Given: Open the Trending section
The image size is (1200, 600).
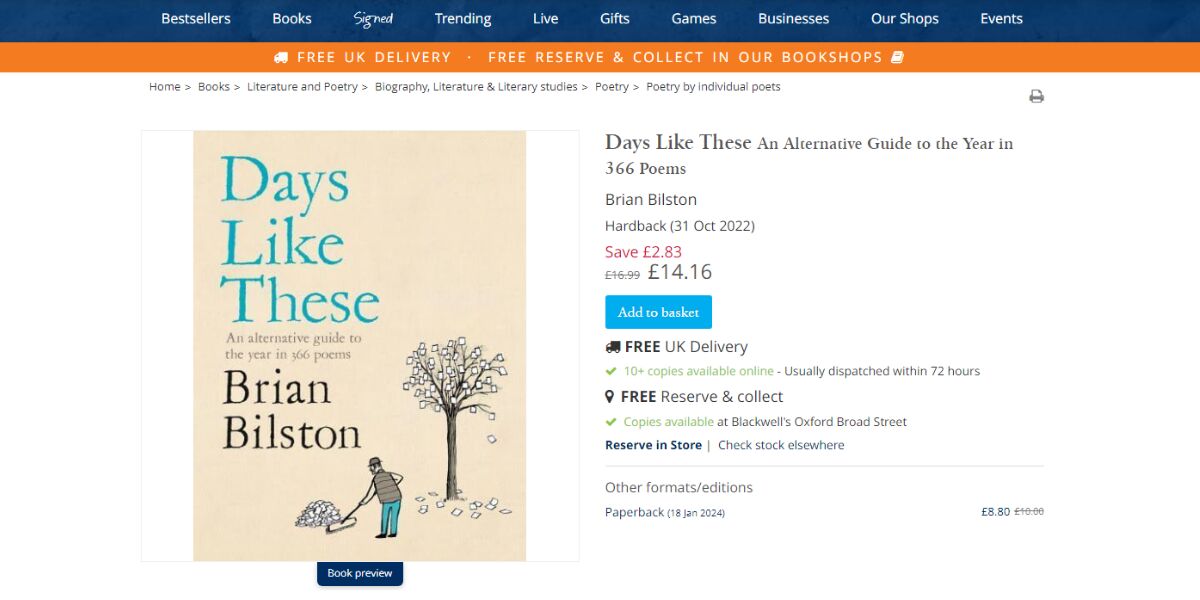Looking at the screenshot, I should click(x=462, y=19).
